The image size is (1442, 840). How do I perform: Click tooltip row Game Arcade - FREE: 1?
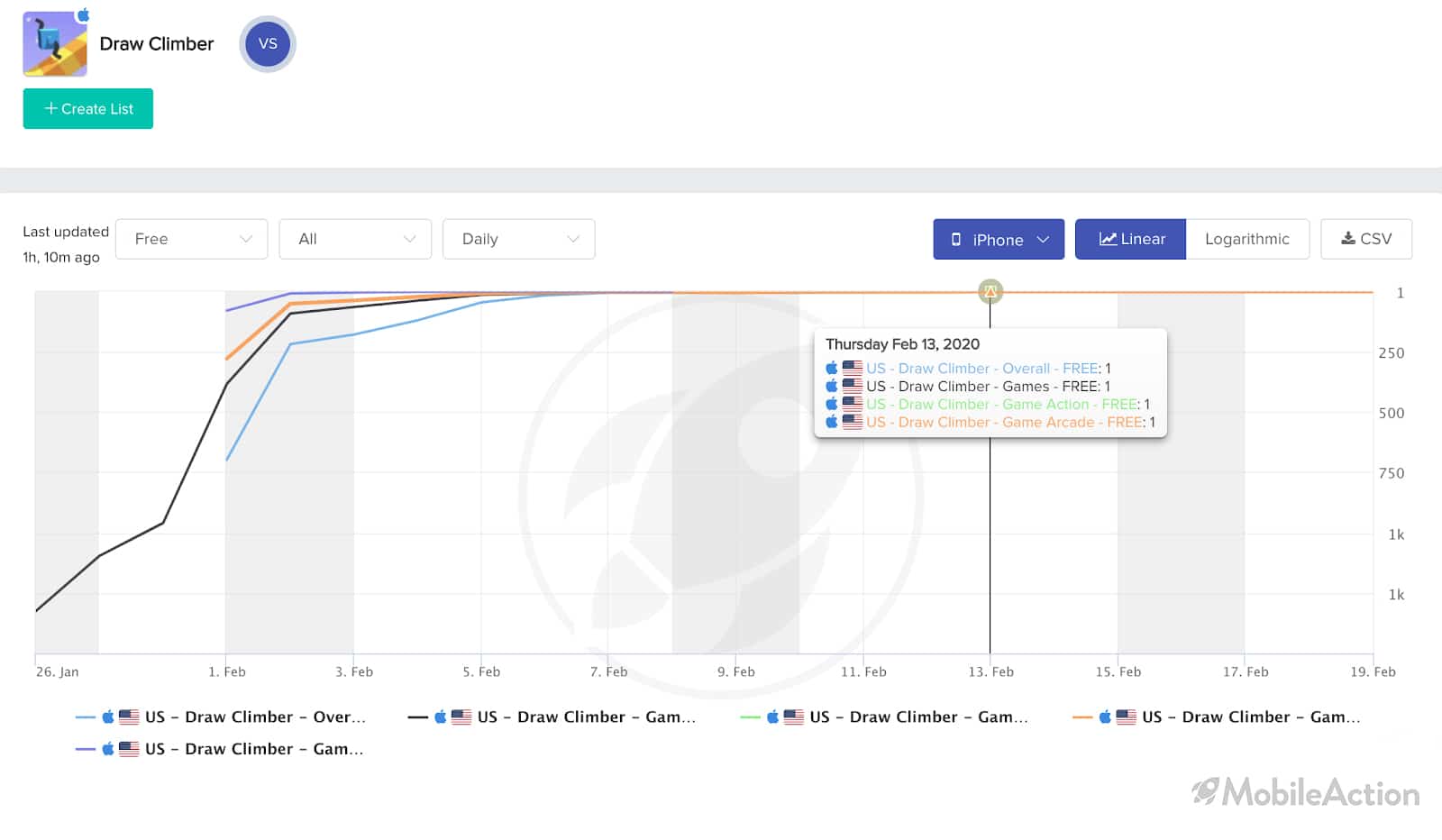(990, 423)
